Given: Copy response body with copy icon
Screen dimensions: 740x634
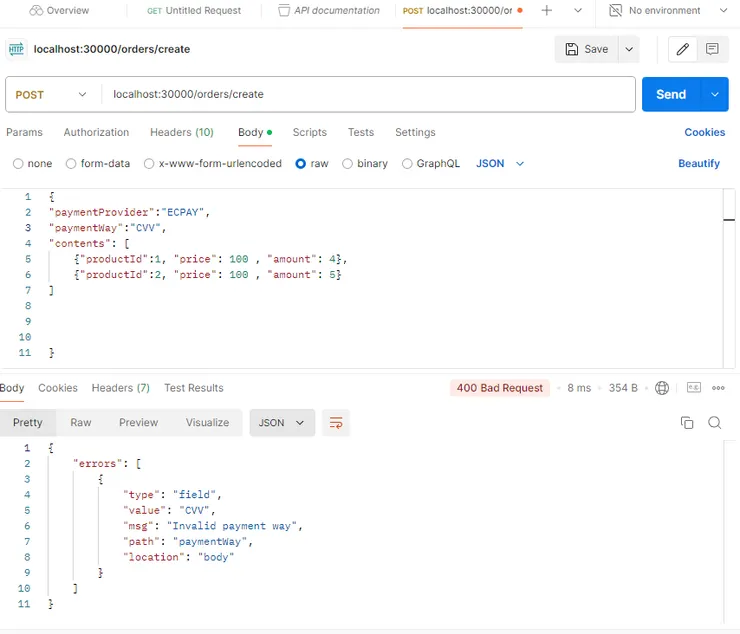Looking at the screenshot, I should tap(687, 423).
